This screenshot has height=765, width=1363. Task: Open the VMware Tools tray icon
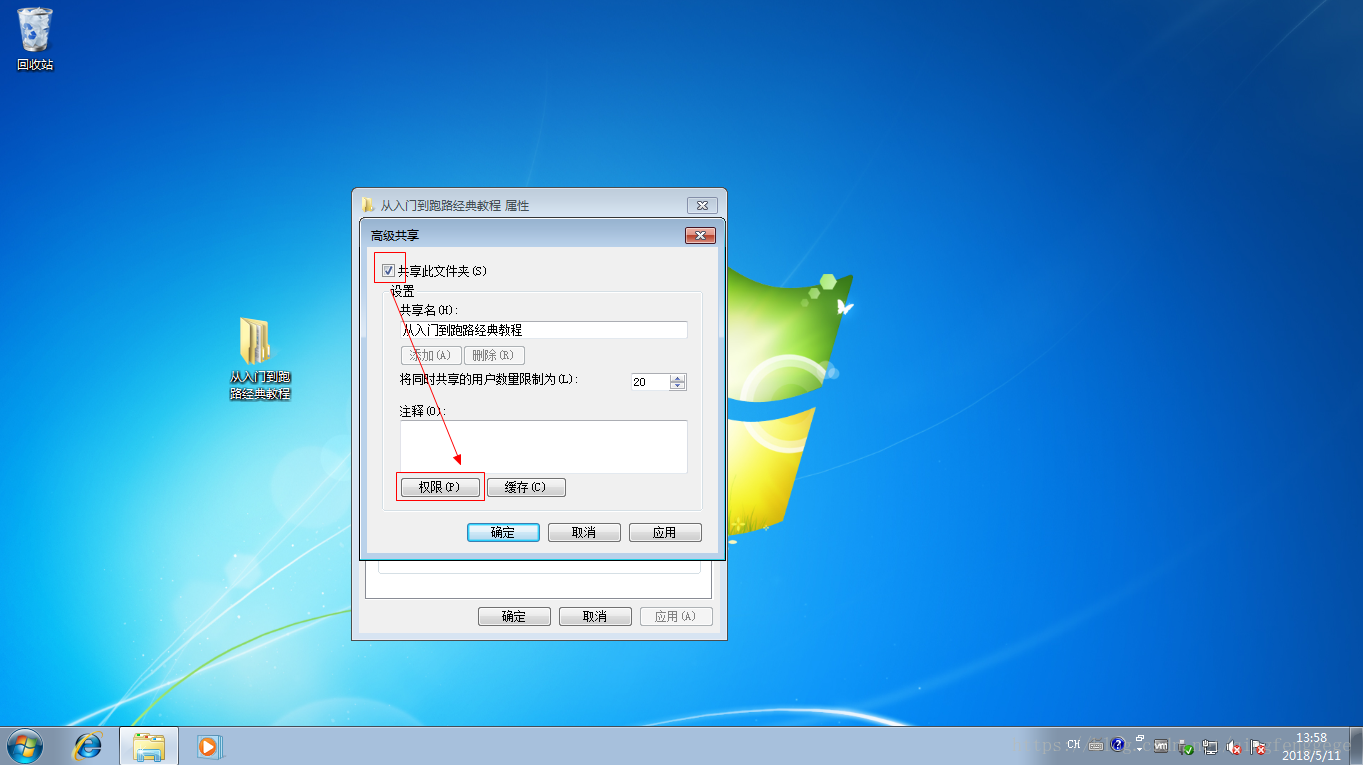[x=1161, y=745]
